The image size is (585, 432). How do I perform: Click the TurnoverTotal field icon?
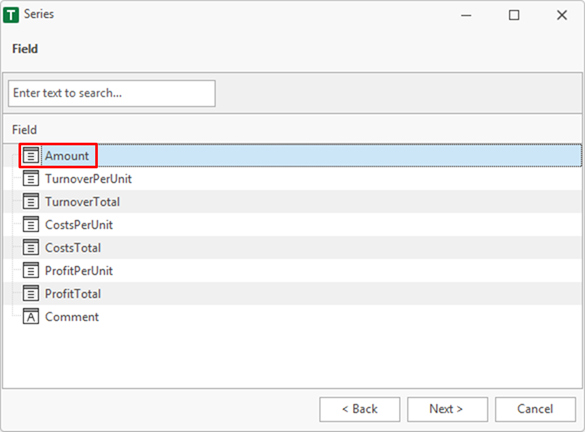[x=31, y=201]
